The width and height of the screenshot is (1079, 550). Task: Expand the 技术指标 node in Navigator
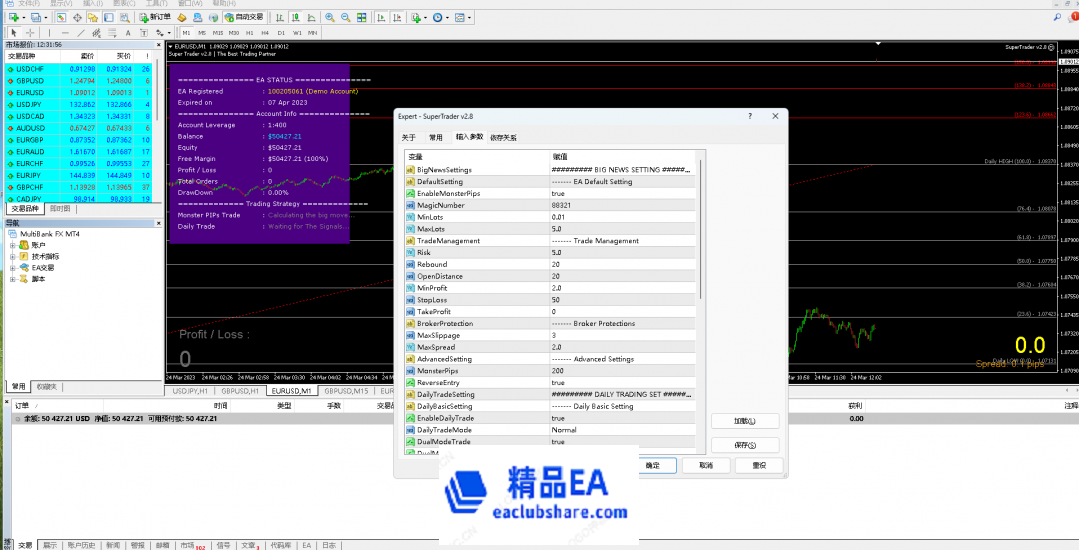12,256
